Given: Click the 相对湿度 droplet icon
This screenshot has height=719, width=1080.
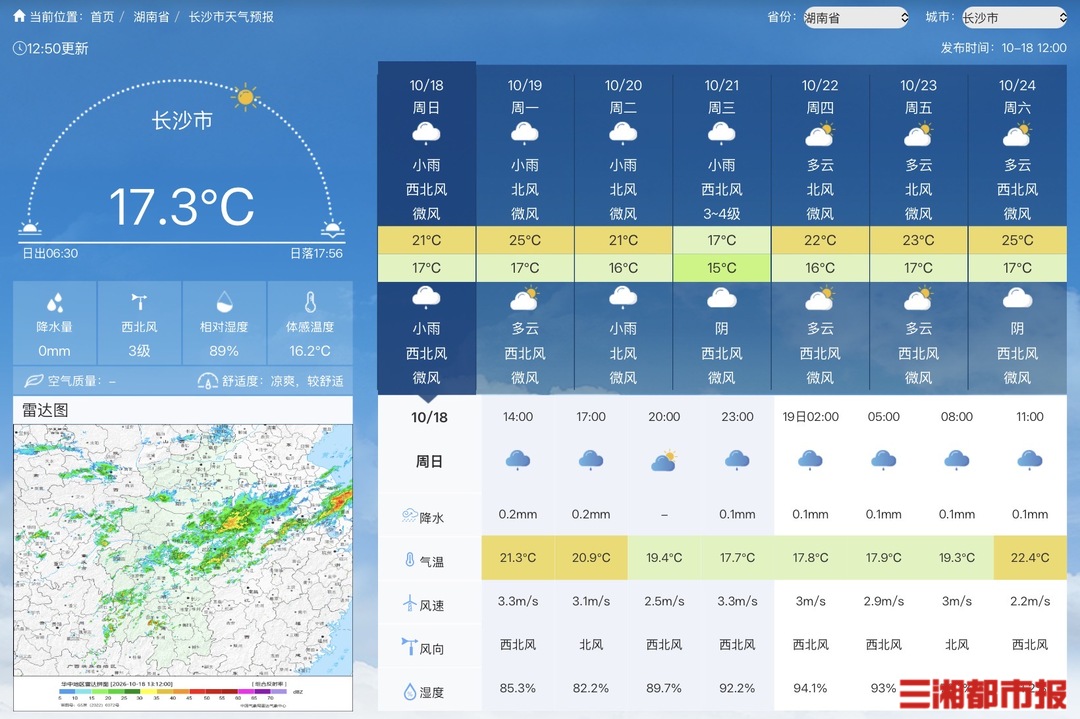Looking at the screenshot, I should pyautogui.click(x=225, y=302).
